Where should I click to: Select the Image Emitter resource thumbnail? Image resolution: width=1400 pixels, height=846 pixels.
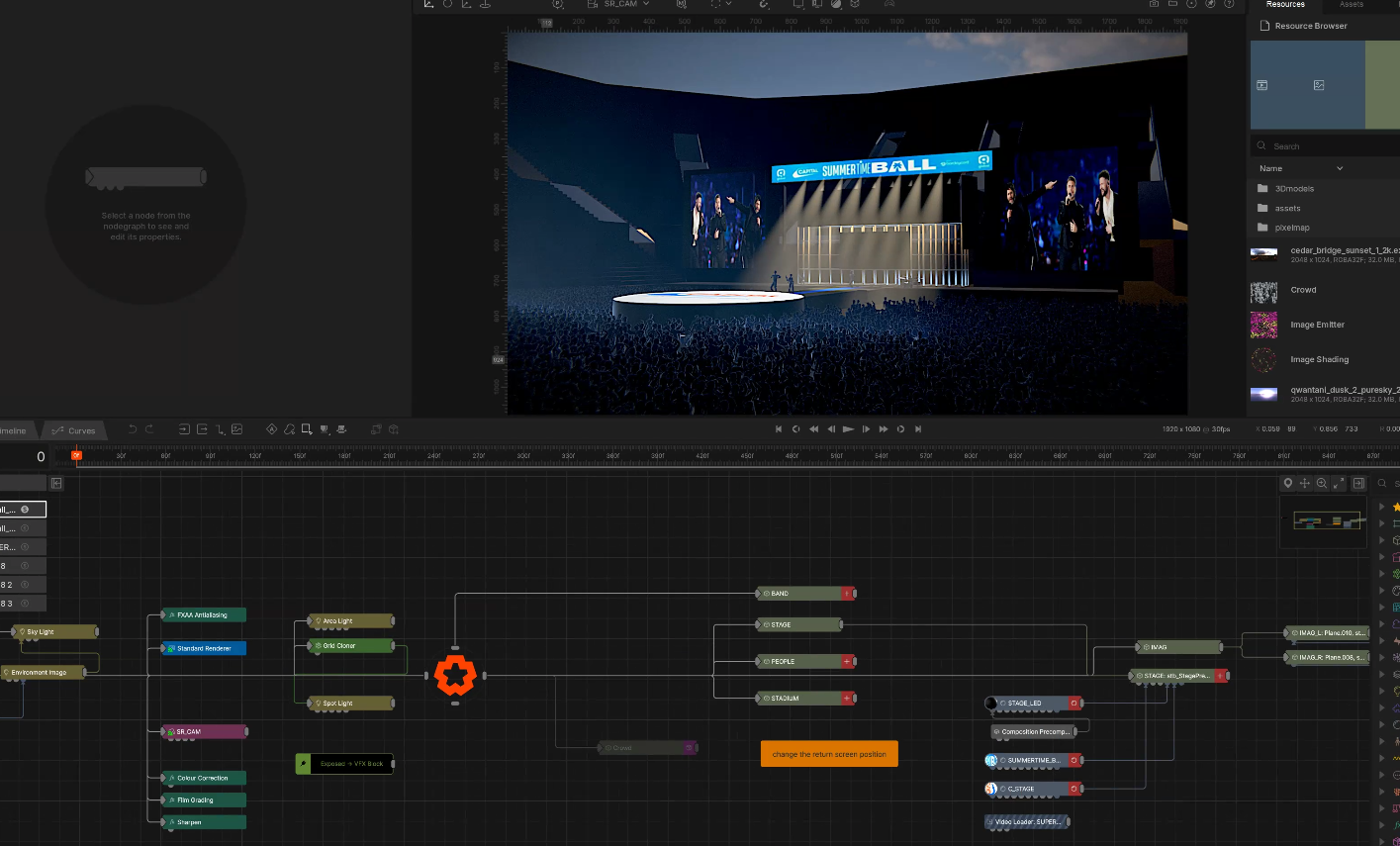tap(1263, 326)
